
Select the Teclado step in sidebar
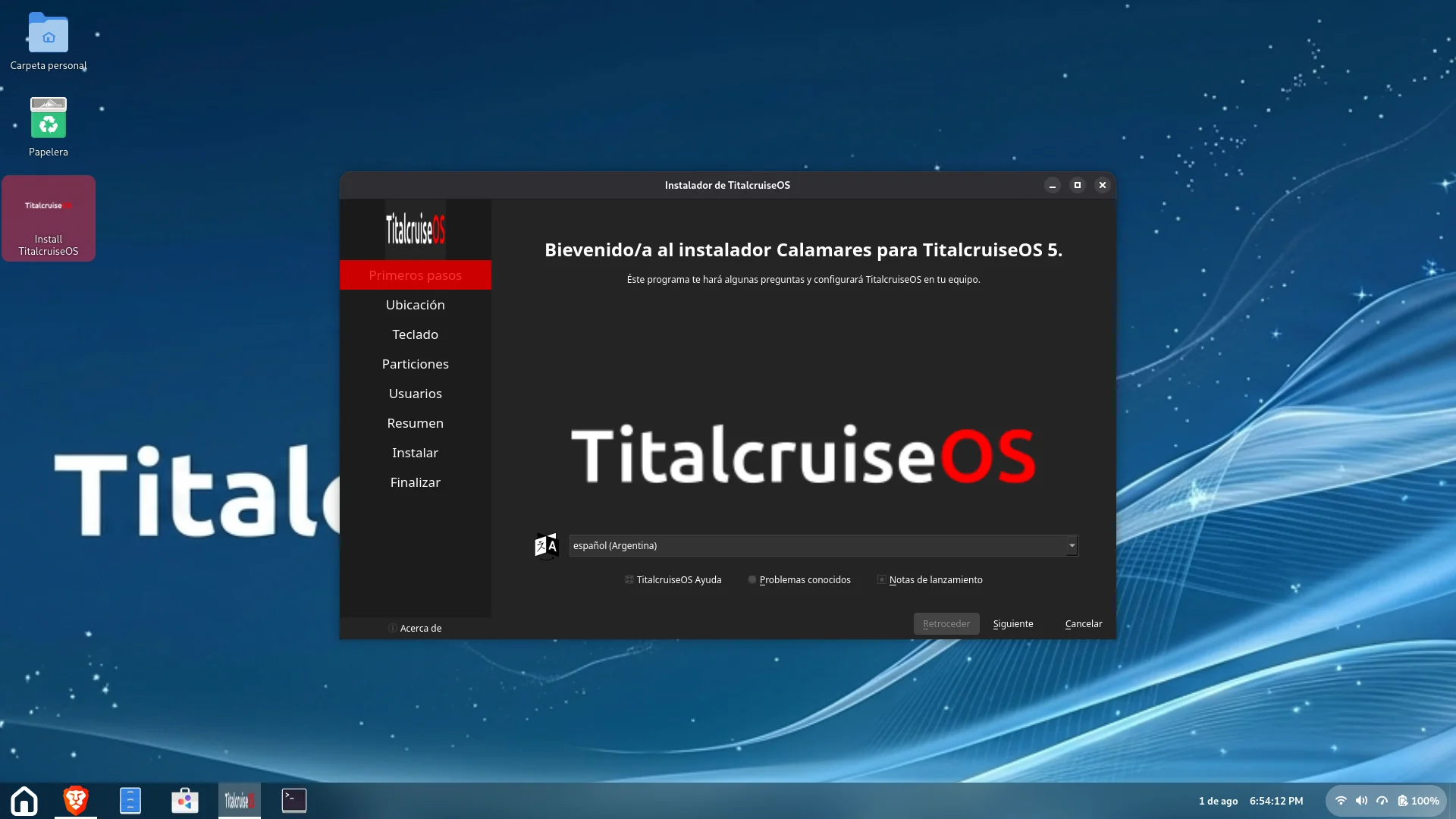(x=416, y=334)
